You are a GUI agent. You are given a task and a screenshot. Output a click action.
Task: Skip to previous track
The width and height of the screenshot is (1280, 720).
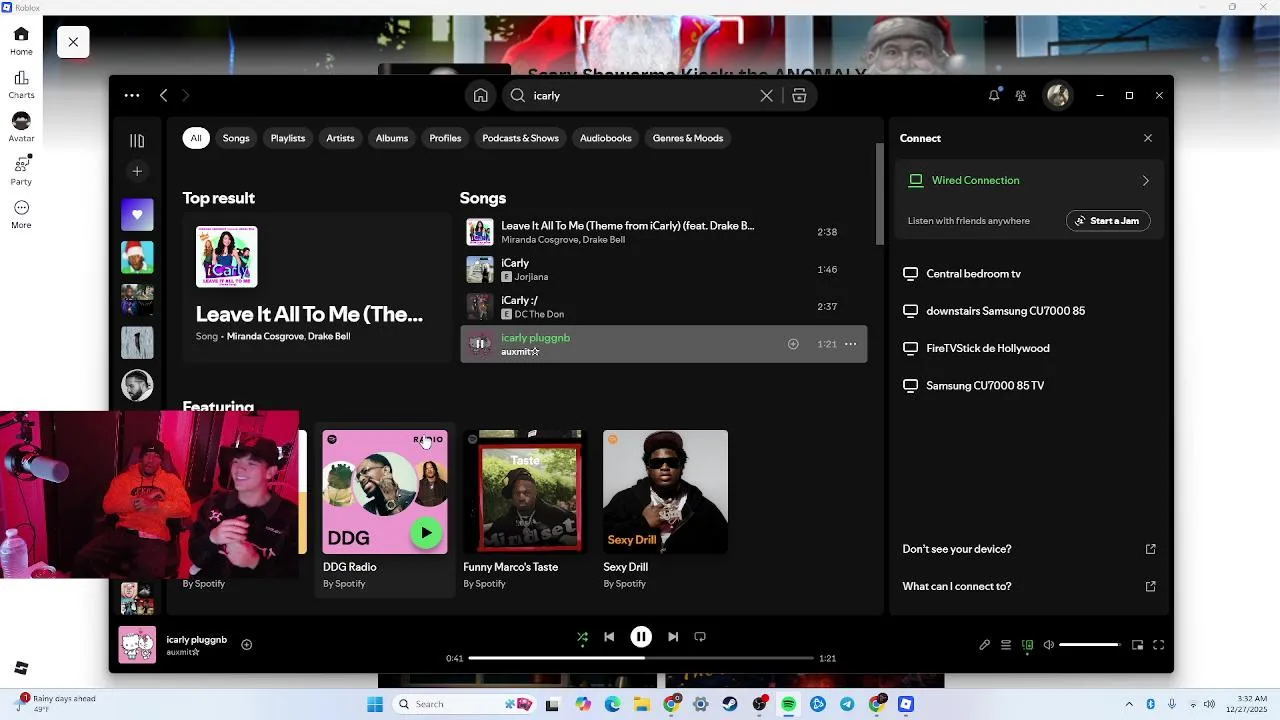pos(609,636)
